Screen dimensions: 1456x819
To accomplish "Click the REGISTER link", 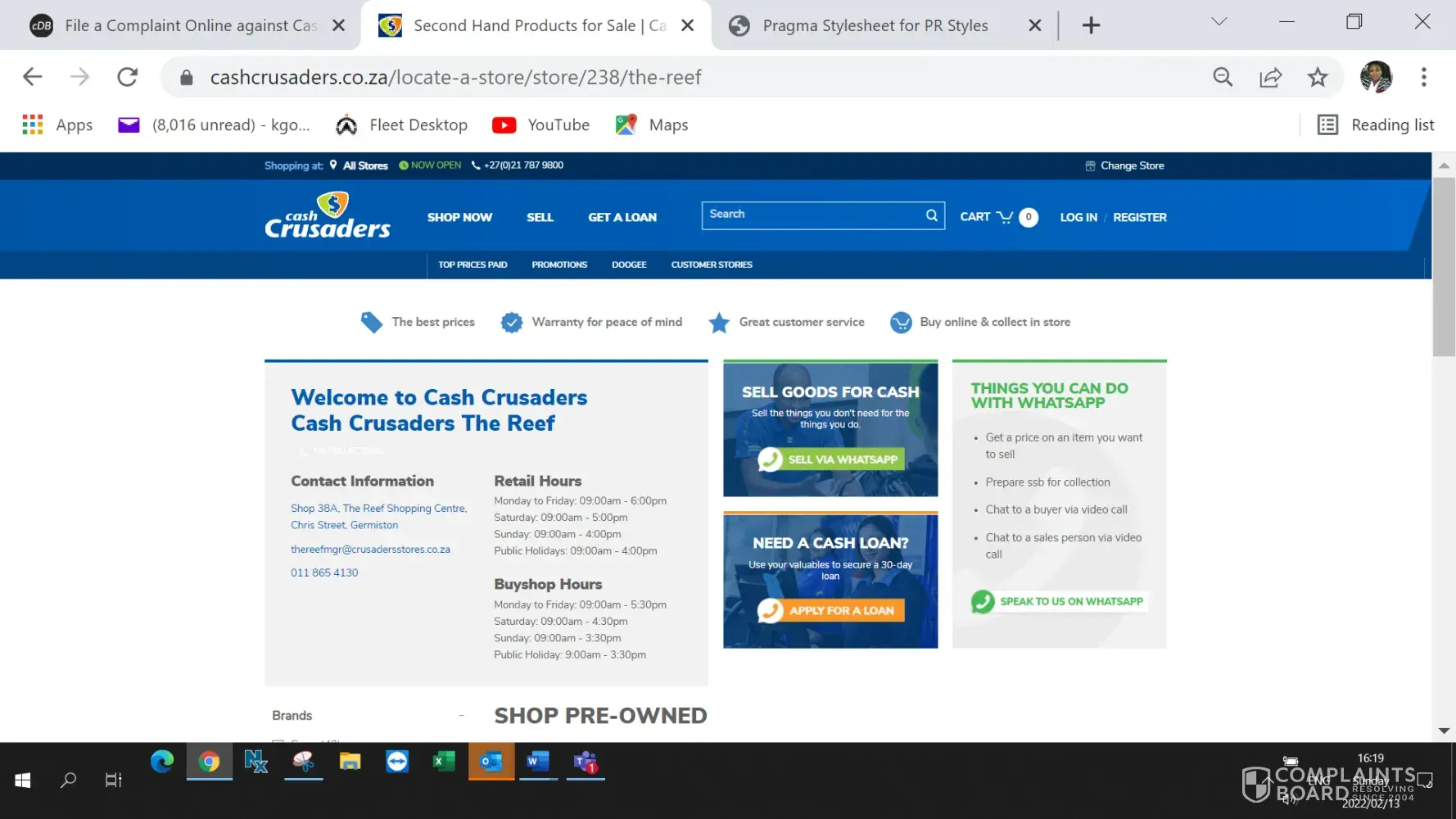I will 1140,217.
